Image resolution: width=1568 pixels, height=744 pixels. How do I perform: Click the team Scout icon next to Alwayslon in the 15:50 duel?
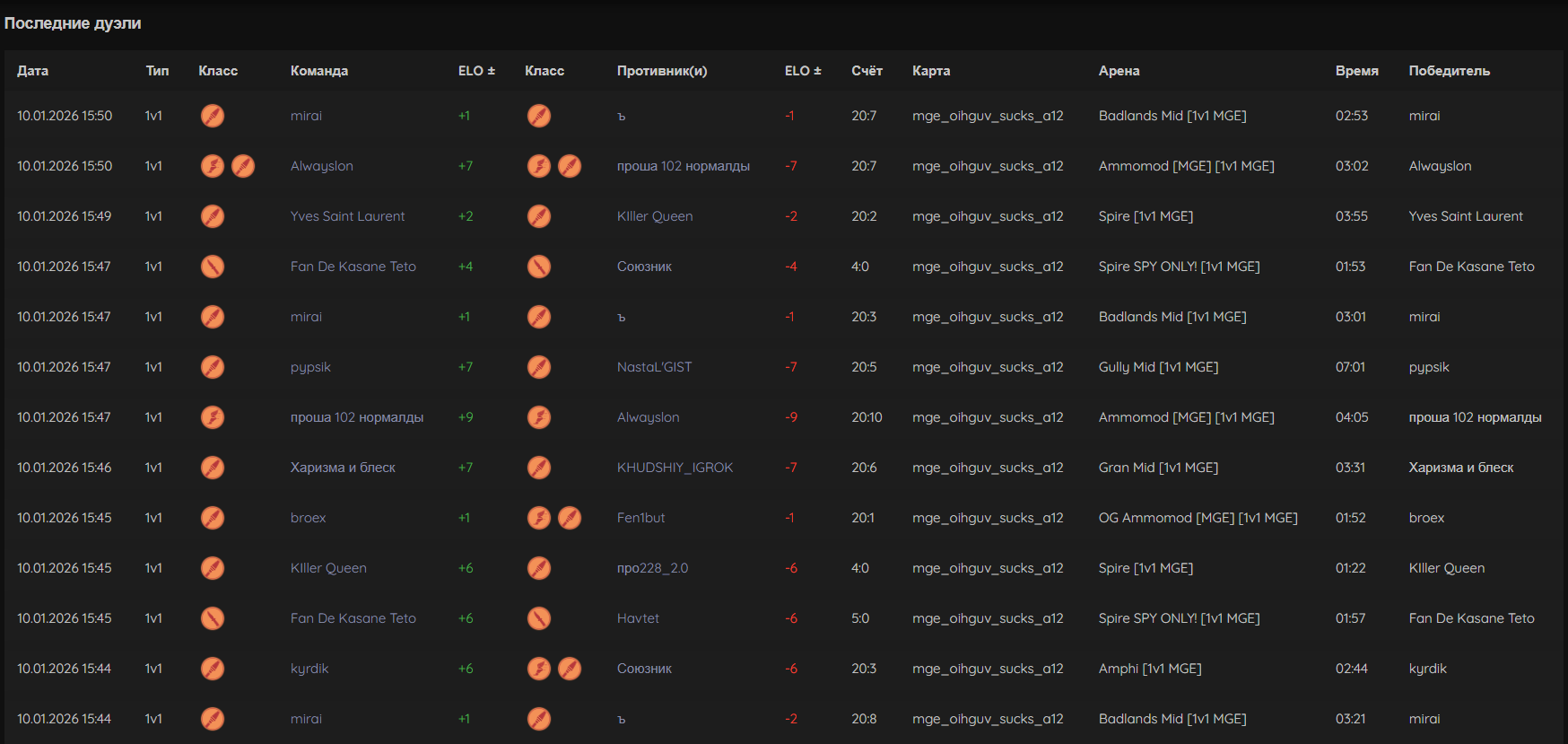213,166
